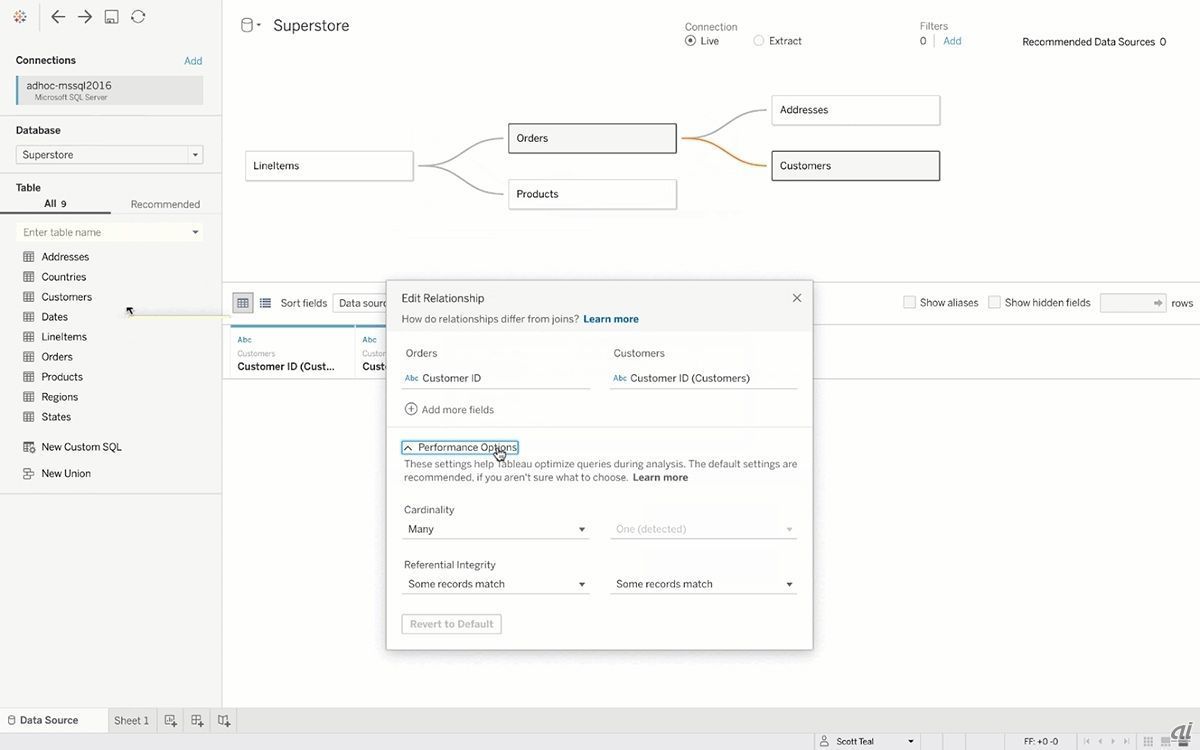Click the Countries table grid icon
This screenshot has height=750, width=1200.
click(29, 277)
